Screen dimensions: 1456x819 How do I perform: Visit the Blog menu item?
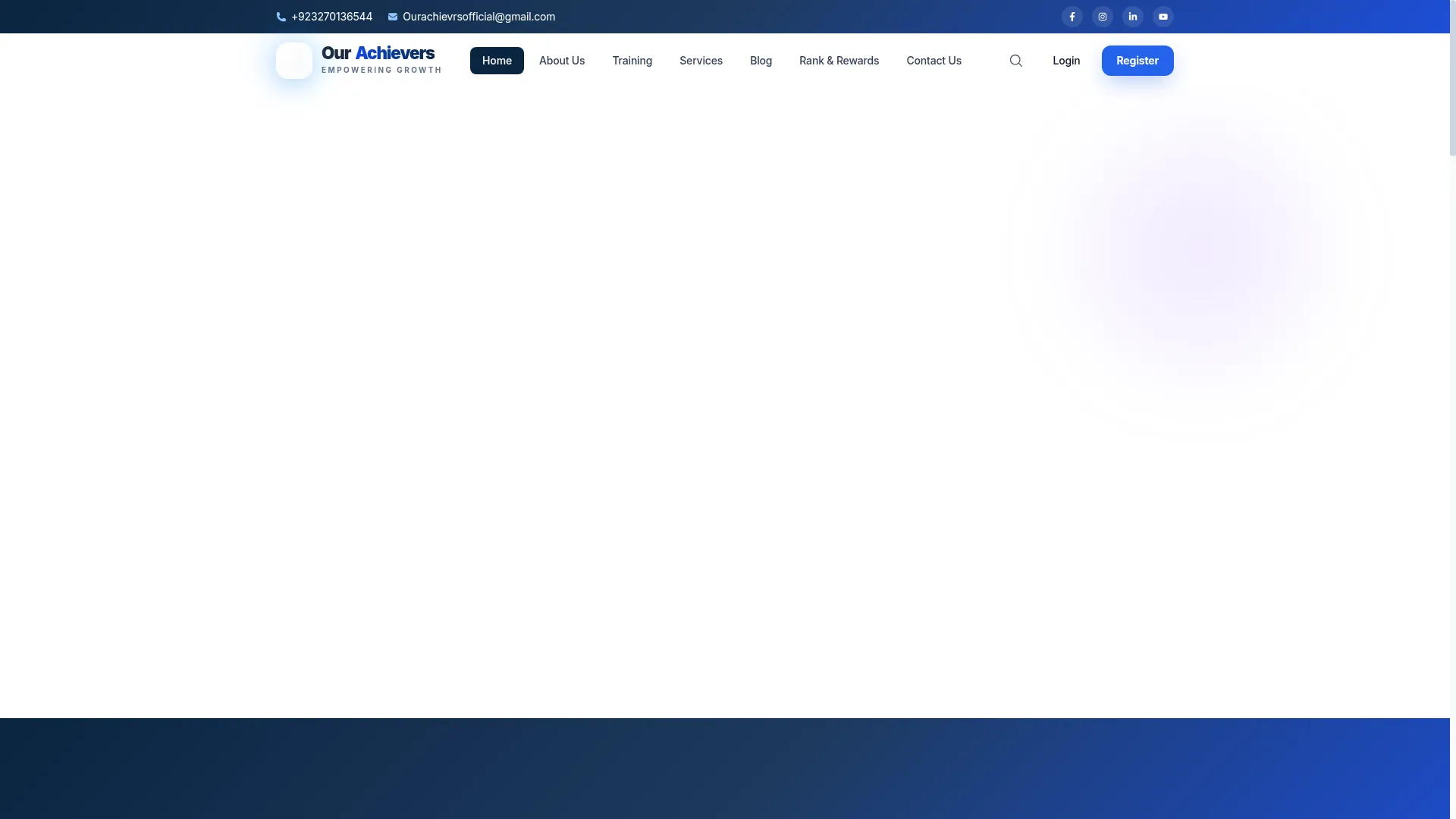click(761, 61)
